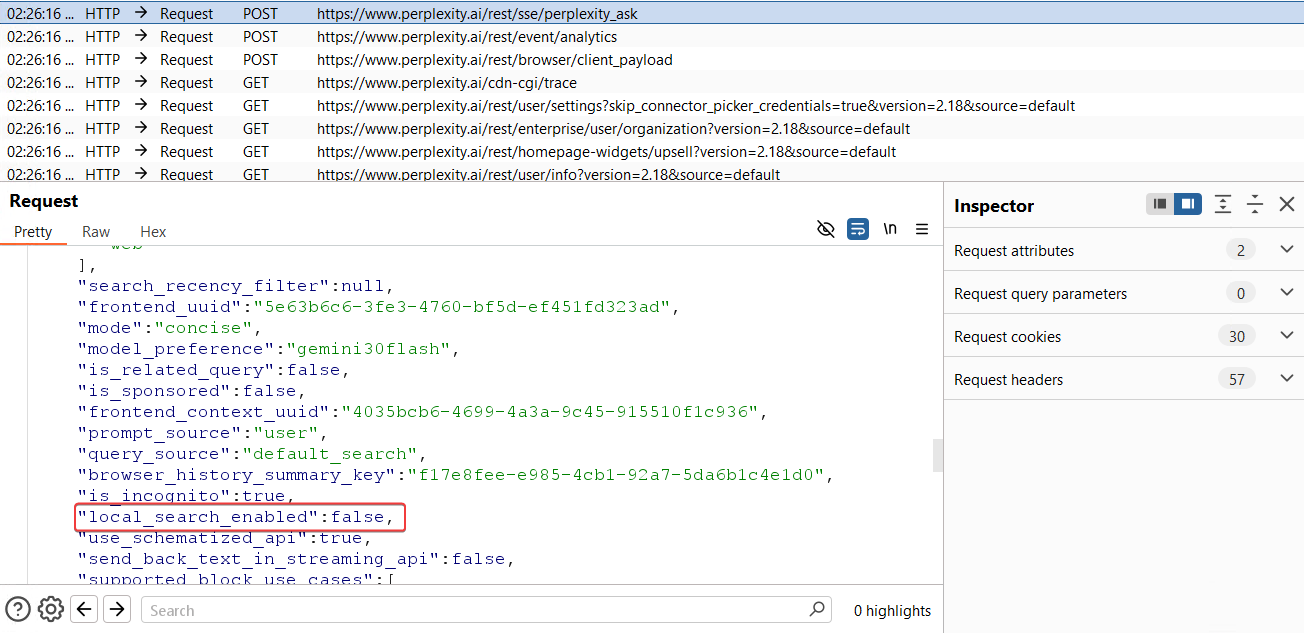
Task: Toggle showing \n newline characters
Action: pos(890,228)
